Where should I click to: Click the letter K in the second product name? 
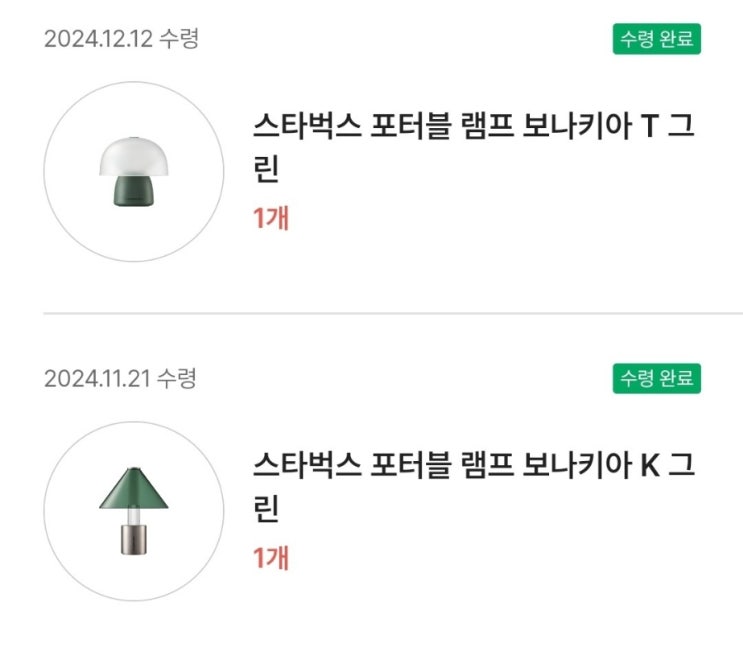point(650,465)
